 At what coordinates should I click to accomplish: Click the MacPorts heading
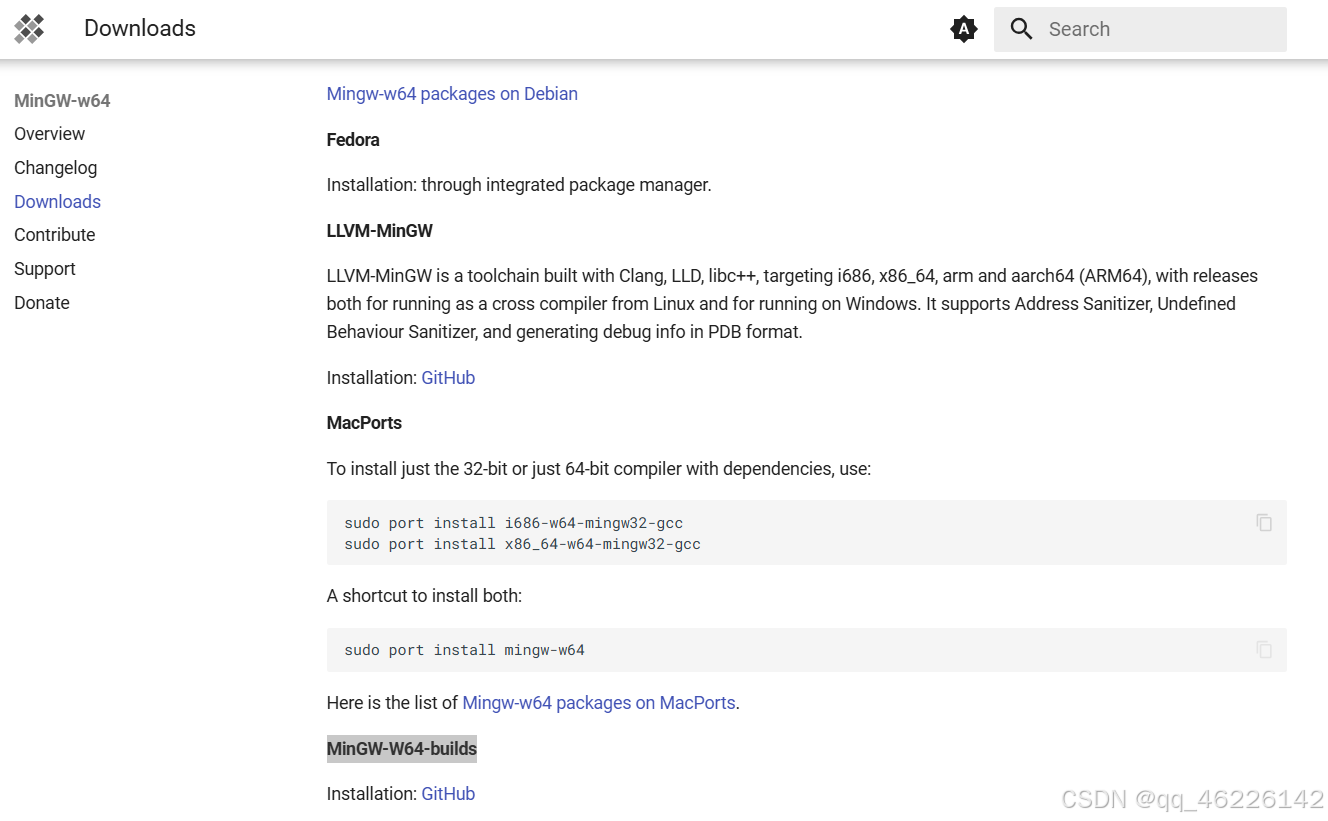click(x=364, y=423)
